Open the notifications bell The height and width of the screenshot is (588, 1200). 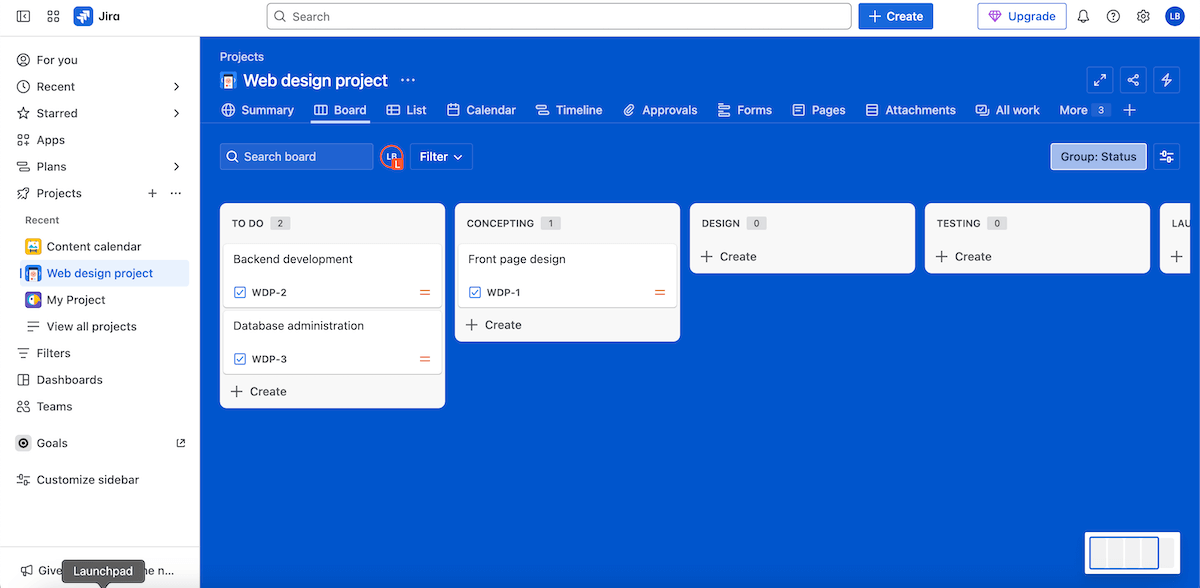[x=1083, y=17]
